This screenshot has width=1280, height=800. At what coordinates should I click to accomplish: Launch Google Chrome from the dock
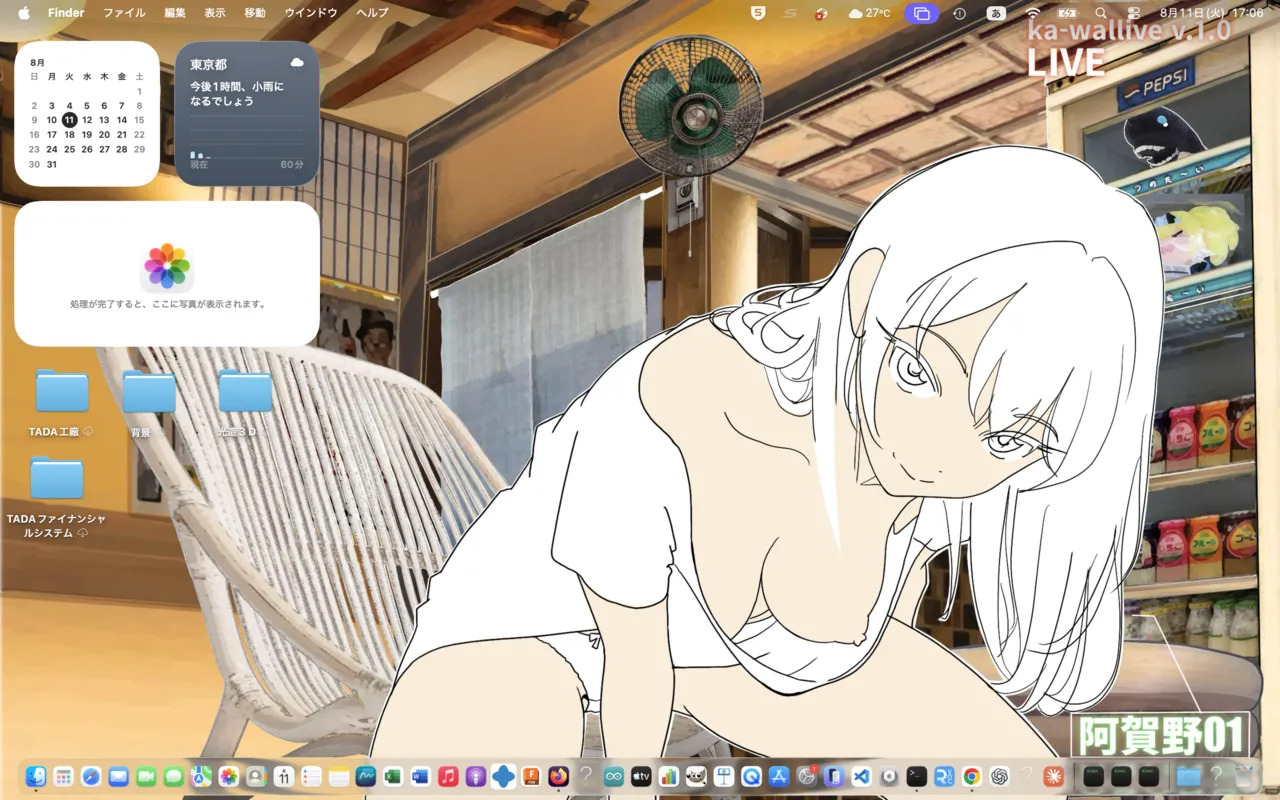[971, 776]
